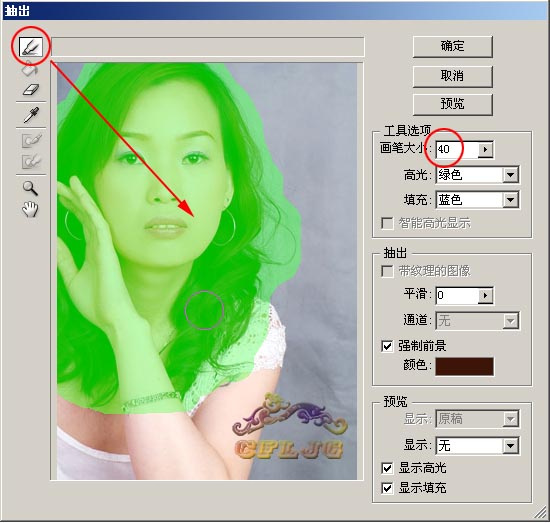Click the 确定 button
The width and height of the screenshot is (550, 523).
452,46
